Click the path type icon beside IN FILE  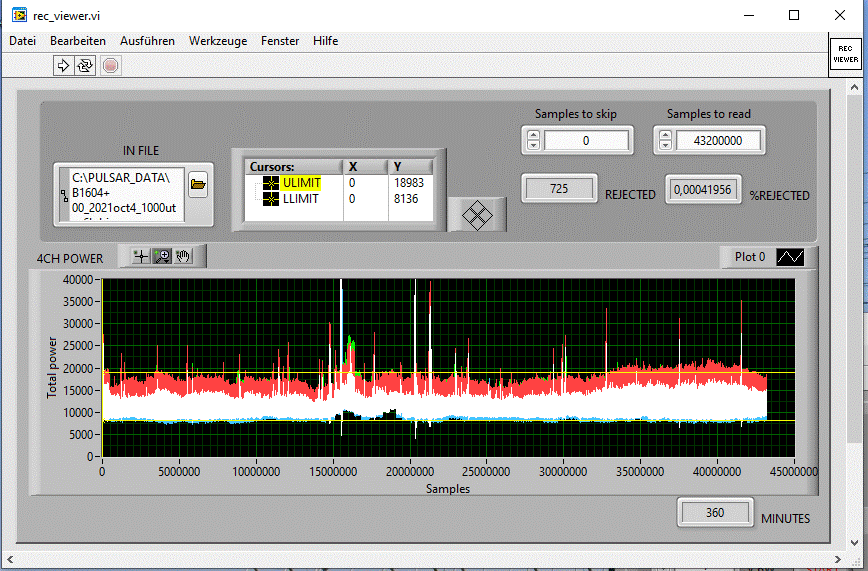point(64,195)
